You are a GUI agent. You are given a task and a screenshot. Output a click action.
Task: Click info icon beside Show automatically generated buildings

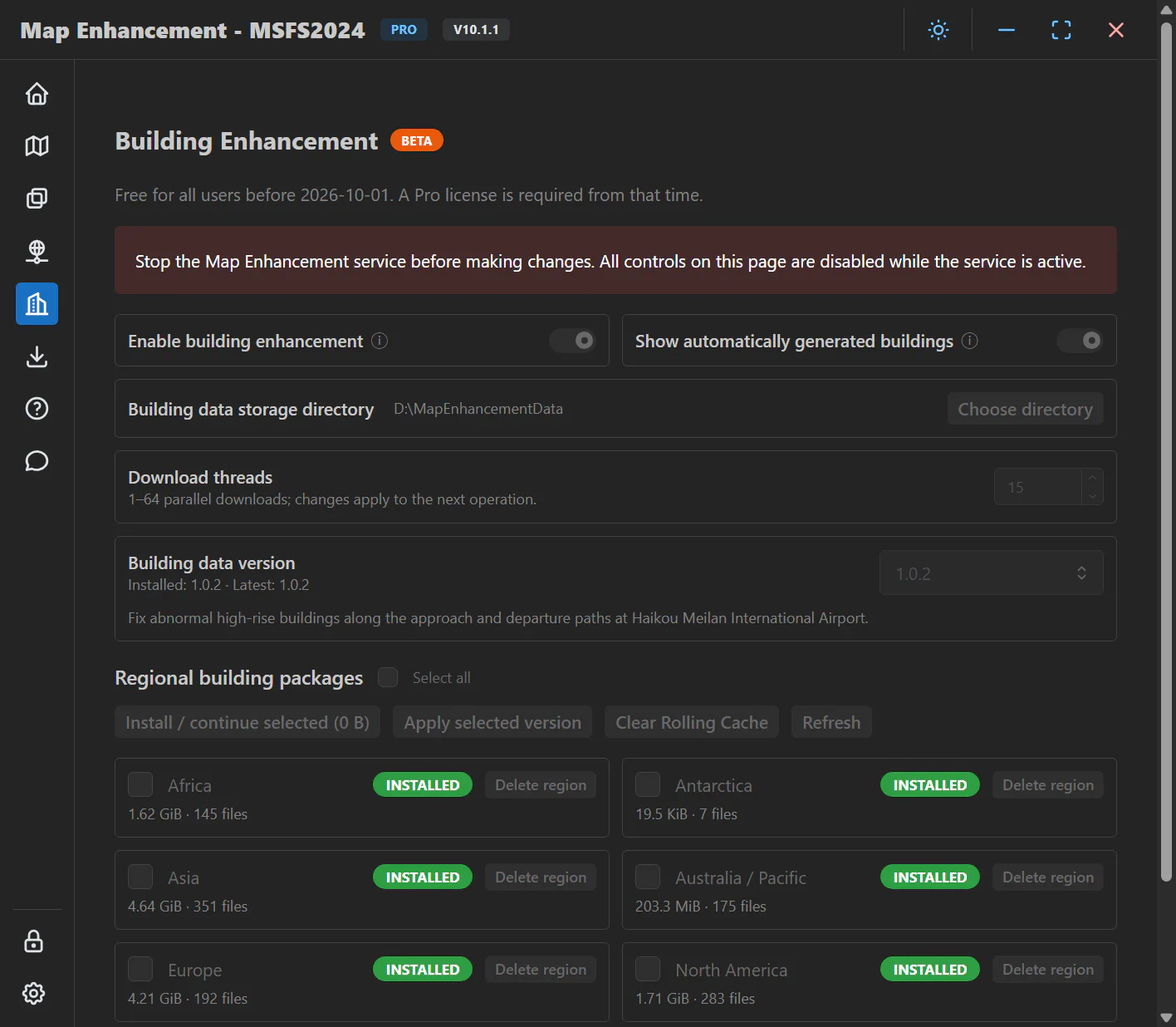(x=970, y=341)
